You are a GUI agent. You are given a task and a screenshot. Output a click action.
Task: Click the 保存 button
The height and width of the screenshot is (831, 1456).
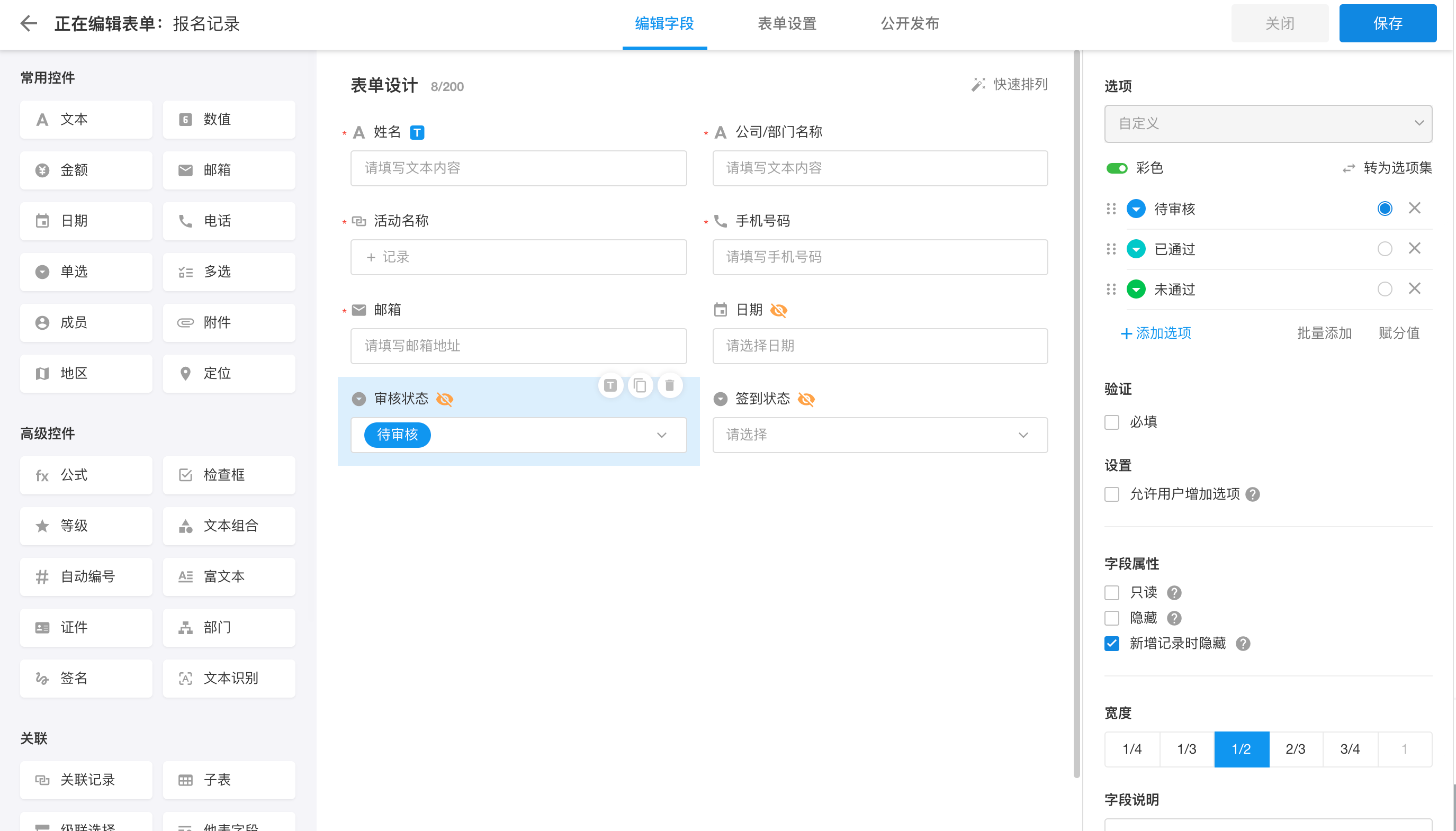click(1387, 23)
